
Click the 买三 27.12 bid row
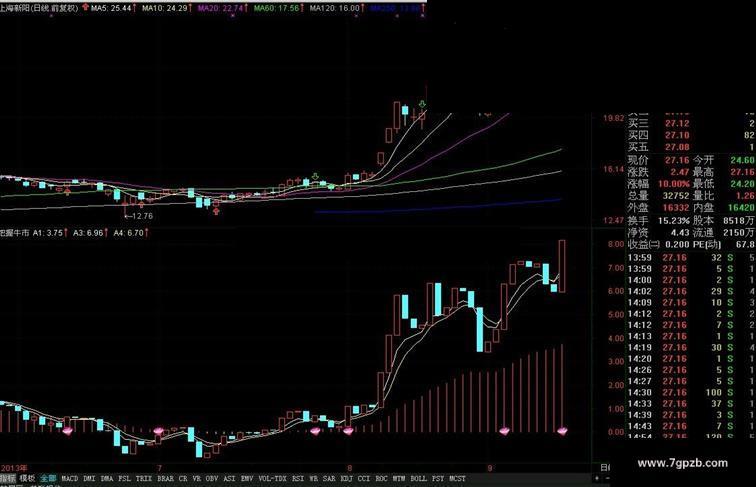pos(691,123)
